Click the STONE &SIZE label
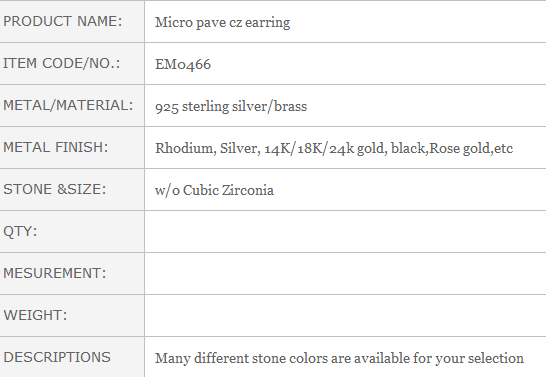Viewport: 546px width, 377px height. [54, 189]
